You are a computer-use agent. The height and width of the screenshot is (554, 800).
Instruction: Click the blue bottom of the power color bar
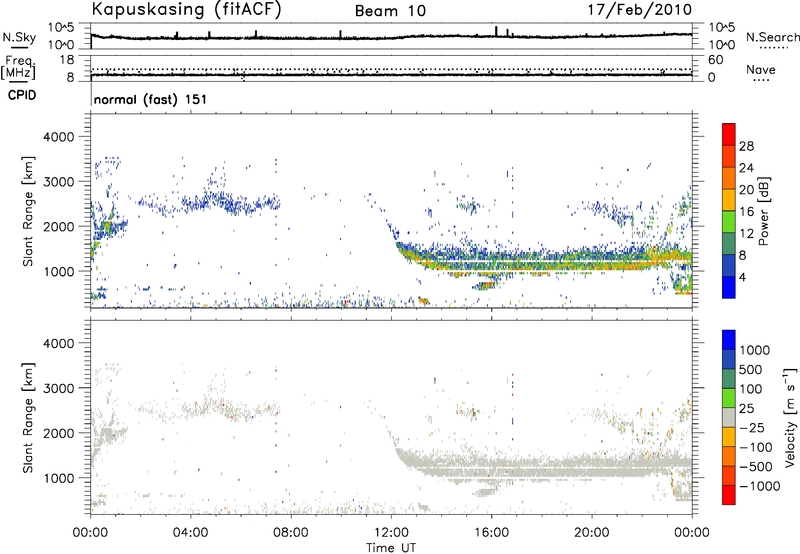[729, 288]
